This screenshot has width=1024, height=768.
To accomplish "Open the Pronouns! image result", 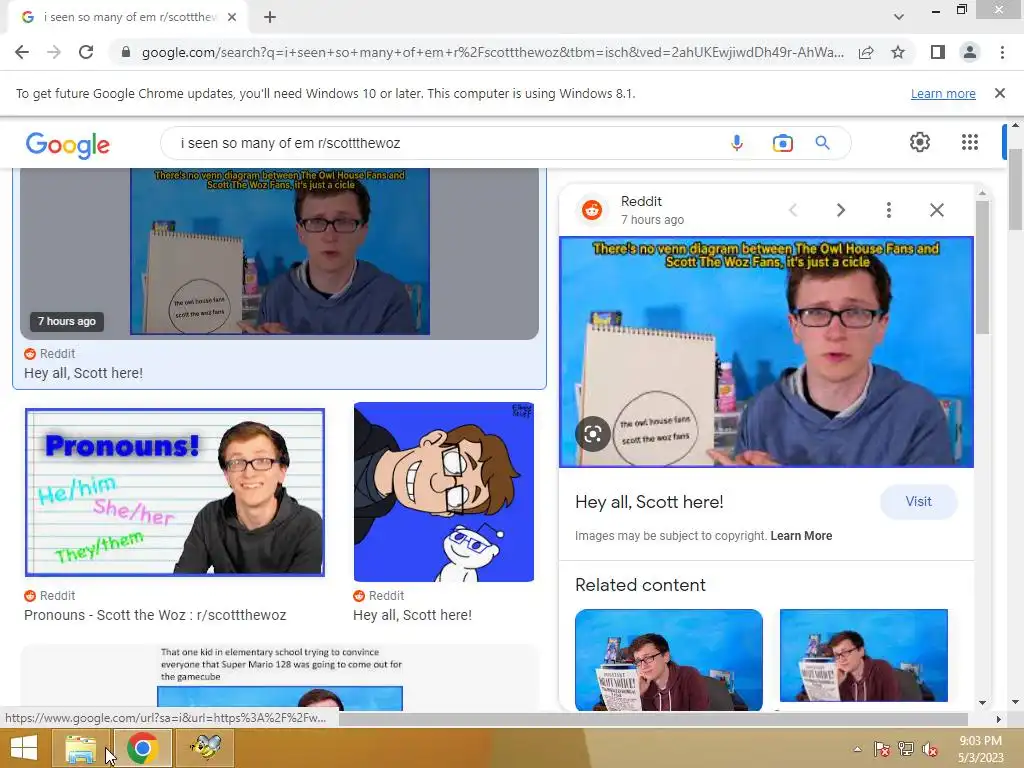I will 175,492.
